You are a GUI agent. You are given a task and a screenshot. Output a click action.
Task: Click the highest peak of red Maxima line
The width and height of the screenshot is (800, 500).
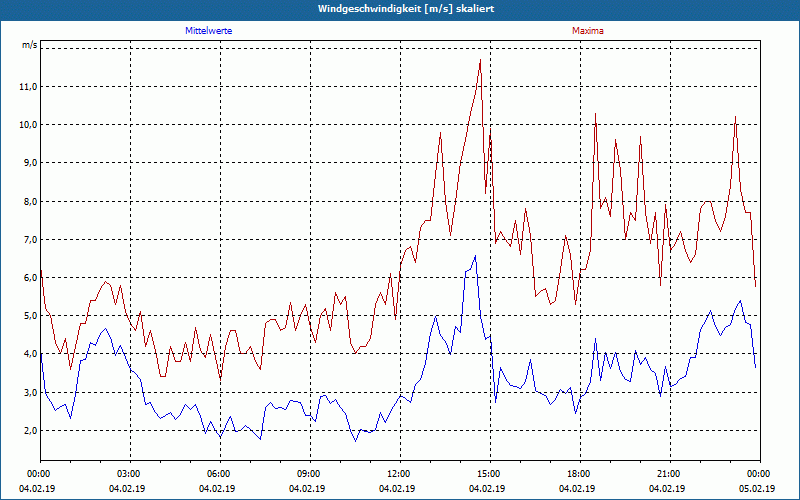pos(480,60)
